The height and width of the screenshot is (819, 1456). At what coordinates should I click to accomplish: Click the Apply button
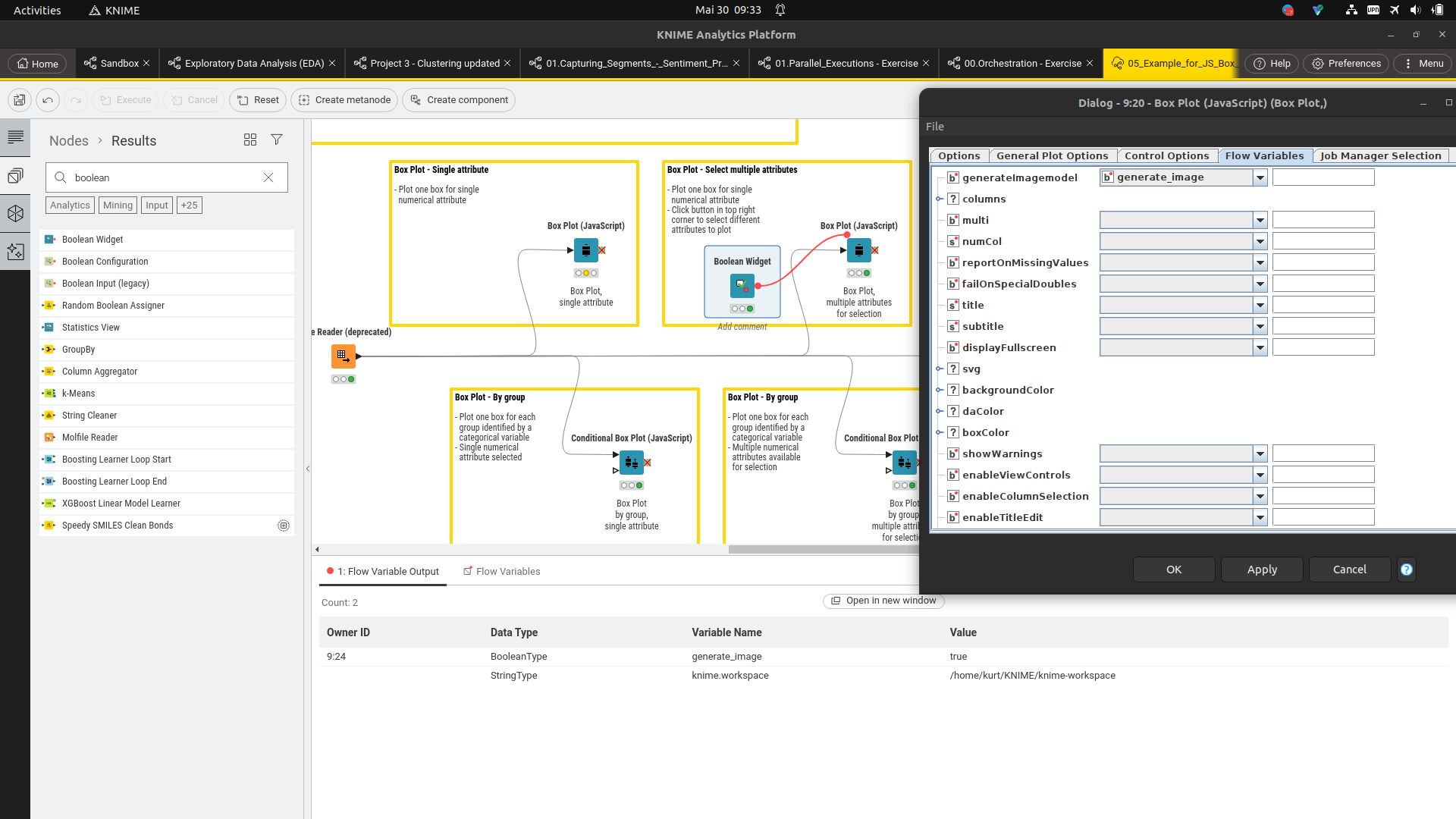tap(1262, 570)
